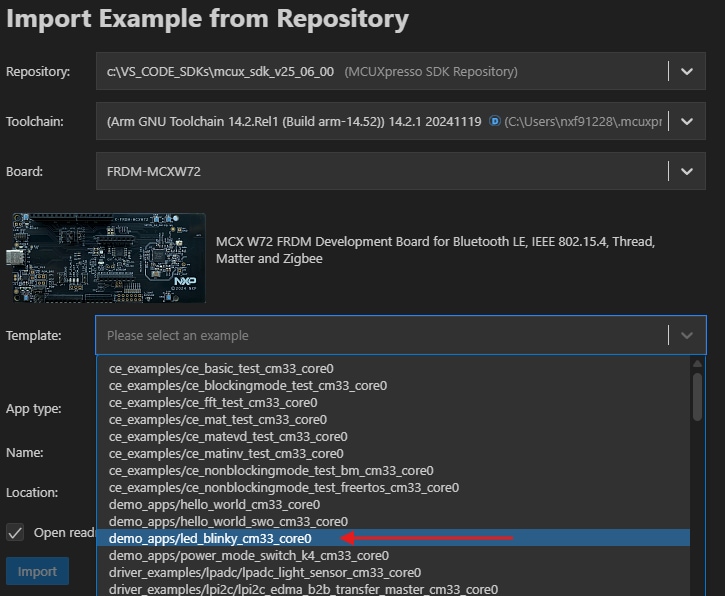Screen dimensions: 725x596
Task: Click the FRDM-MCXW72 board thumbnail image
Action: tap(106, 258)
